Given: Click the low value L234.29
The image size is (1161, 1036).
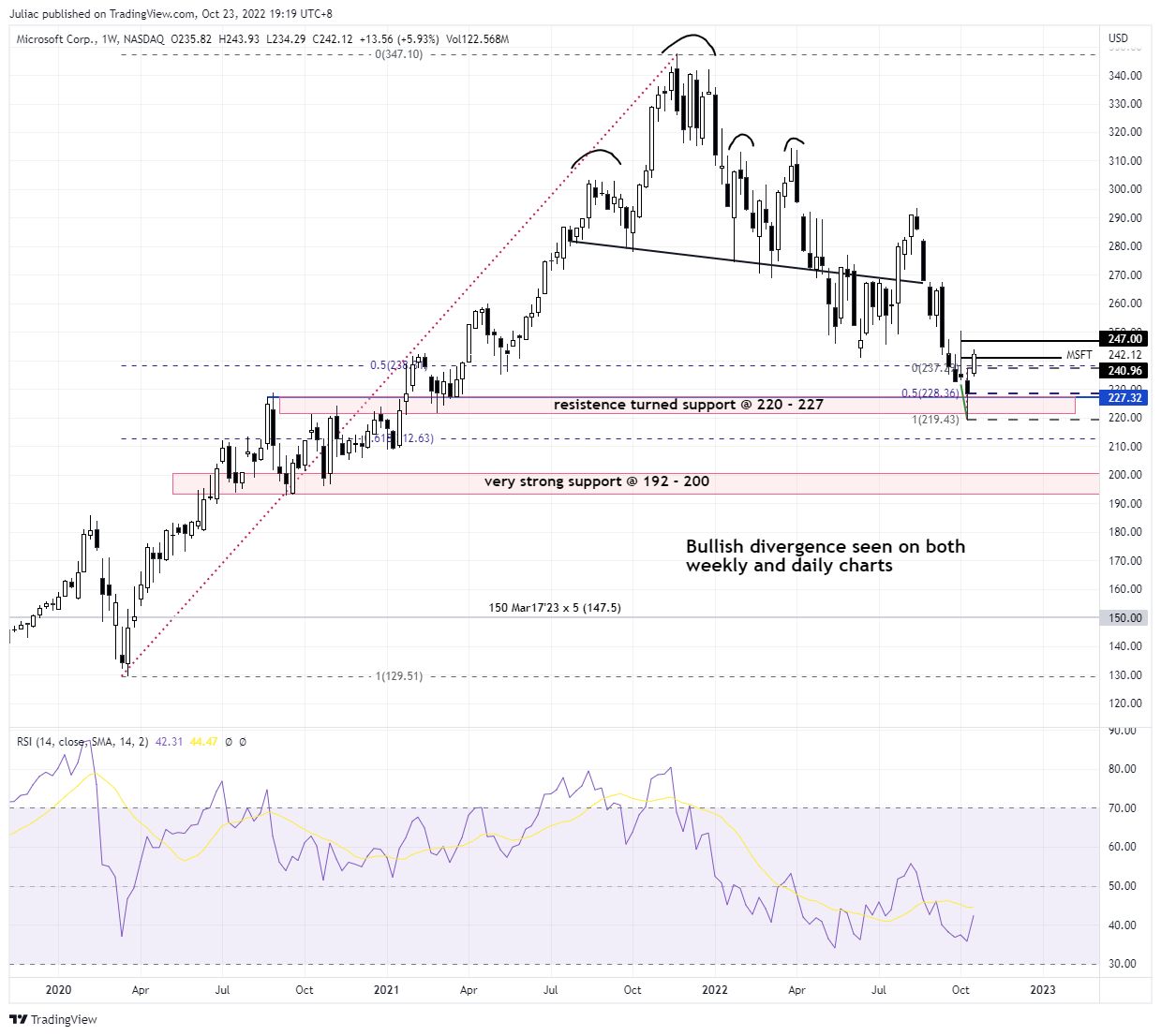Looking at the screenshot, I should 286,39.
